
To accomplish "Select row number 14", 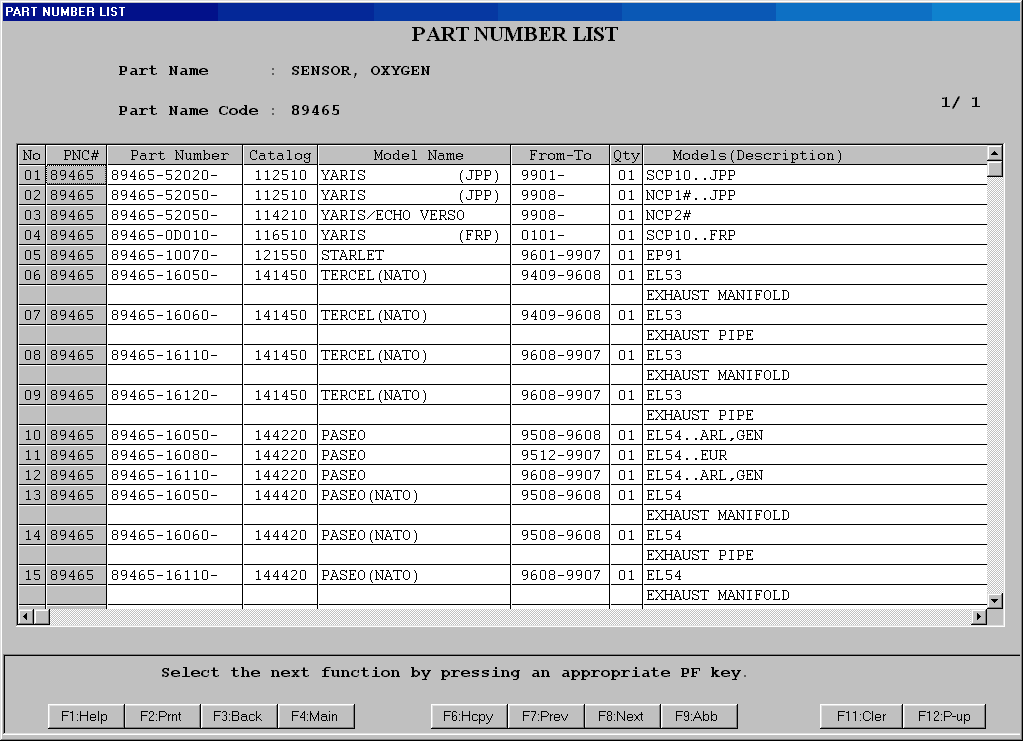I will (x=32, y=536).
